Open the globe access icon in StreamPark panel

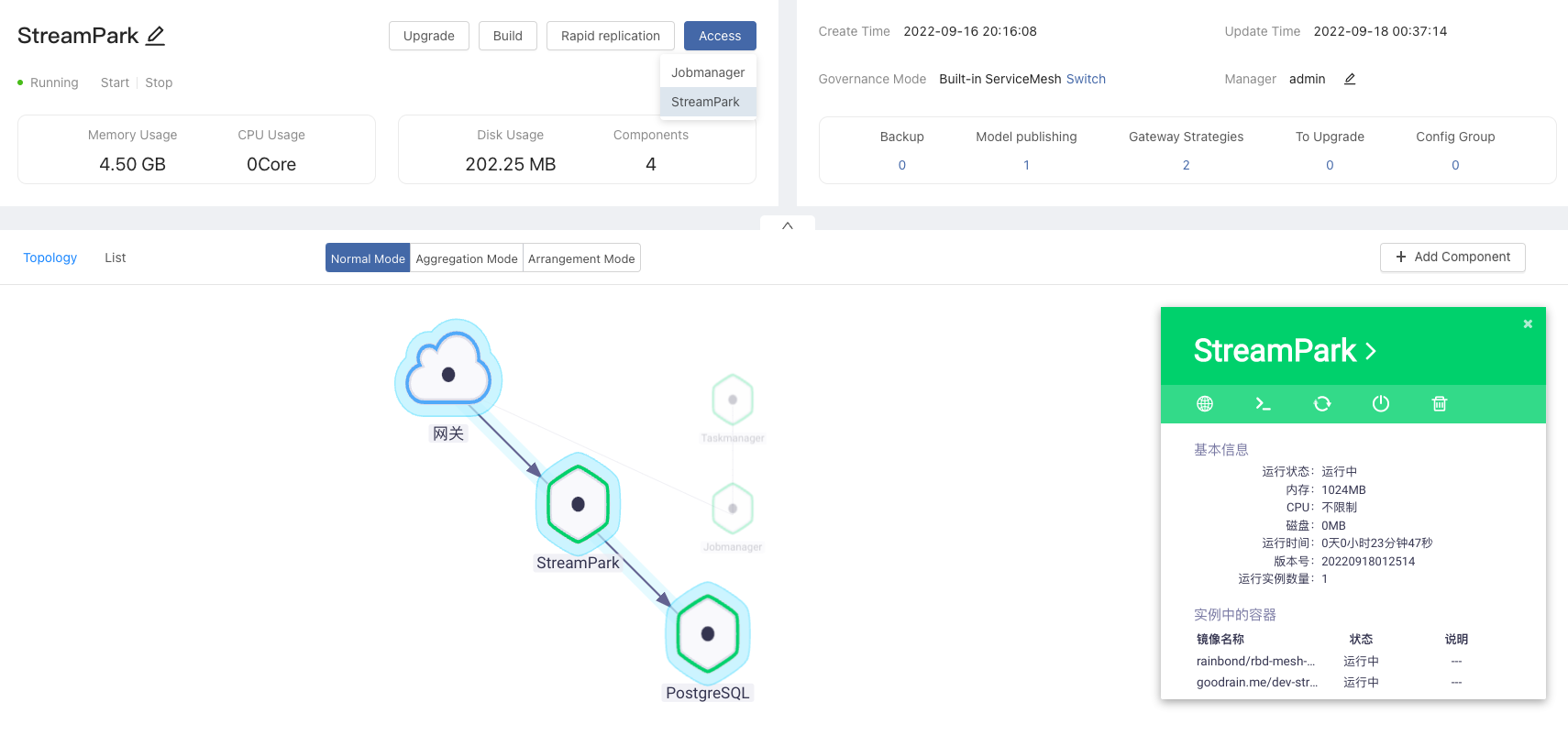pos(1205,404)
